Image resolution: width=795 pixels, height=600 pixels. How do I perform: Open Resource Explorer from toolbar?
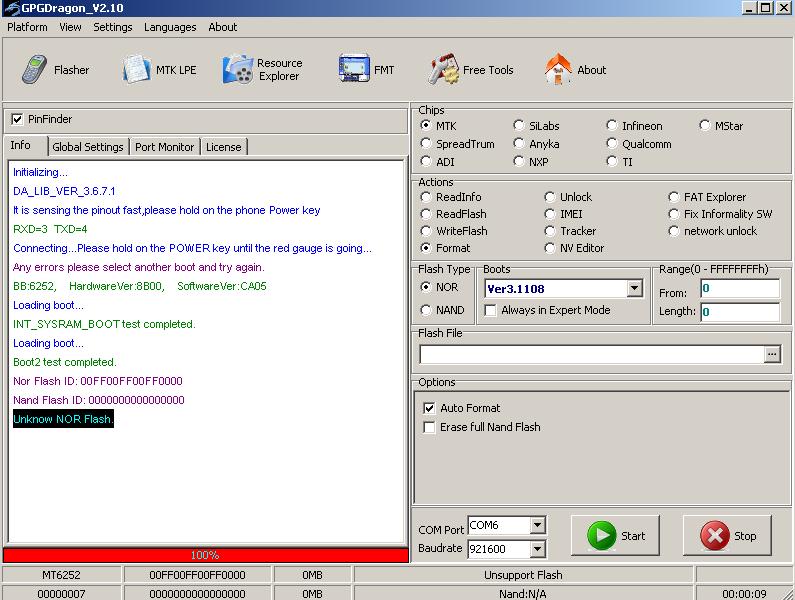tap(239, 70)
